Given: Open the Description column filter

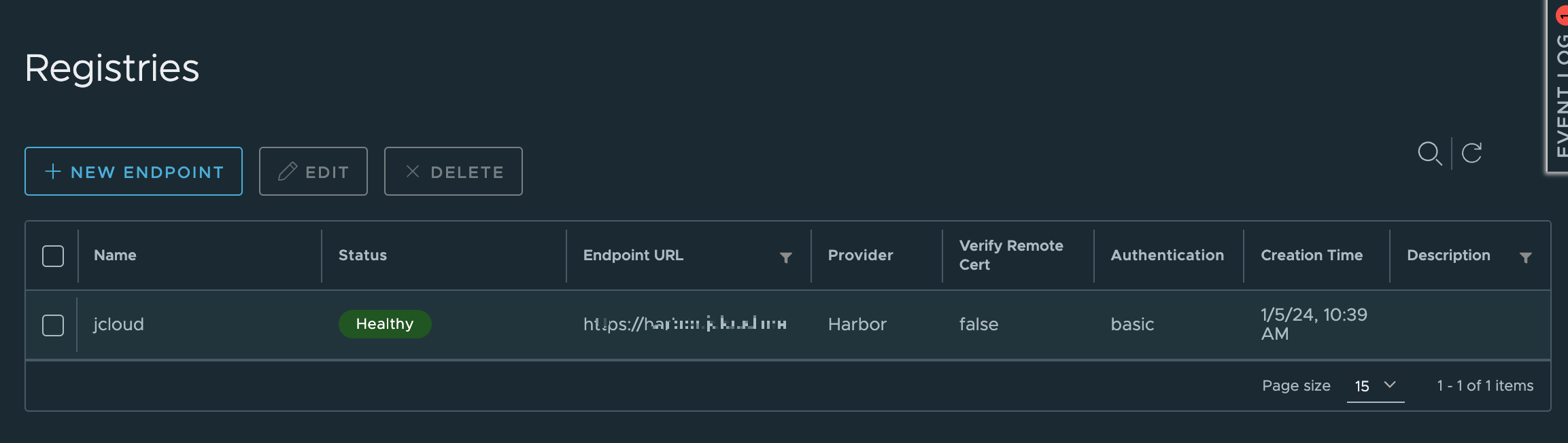Looking at the screenshot, I should (1526, 258).
